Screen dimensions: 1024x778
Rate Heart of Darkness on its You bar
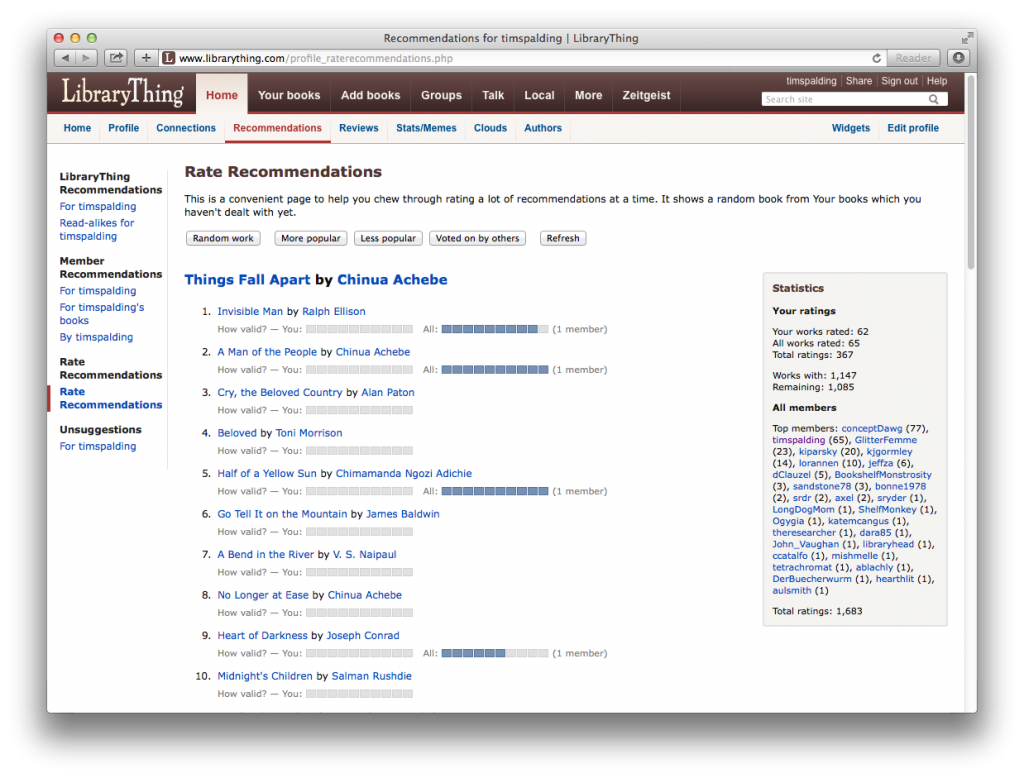tap(359, 653)
